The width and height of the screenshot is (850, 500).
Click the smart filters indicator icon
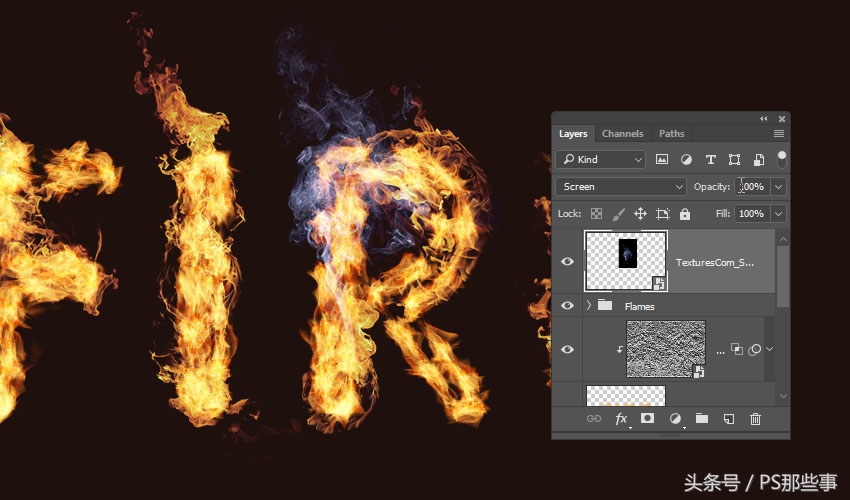tap(755, 350)
